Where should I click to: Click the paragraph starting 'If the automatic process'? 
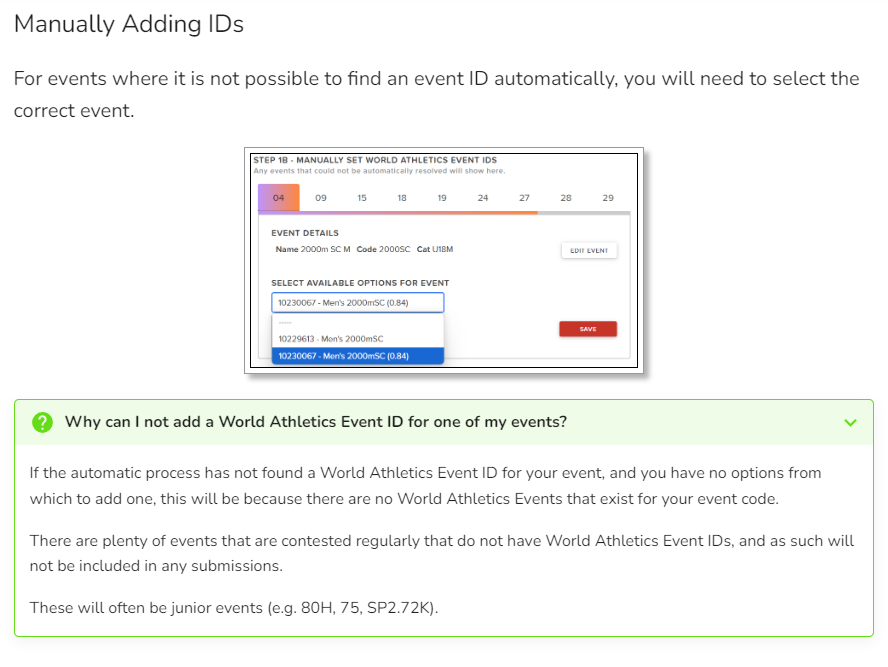tap(425, 486)
